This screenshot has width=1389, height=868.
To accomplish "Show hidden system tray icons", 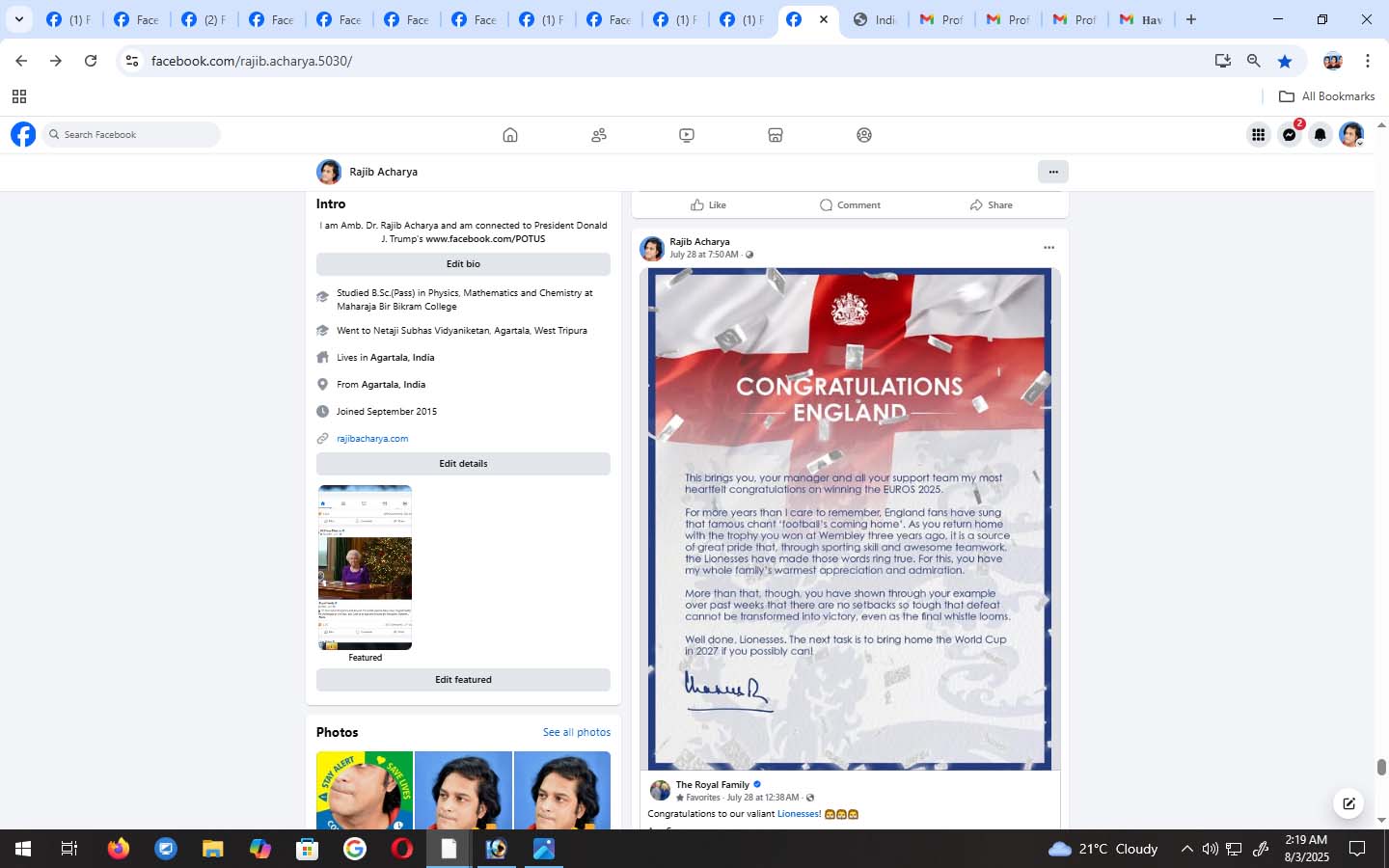I will pyautogui.click(x=1186, y=849).
